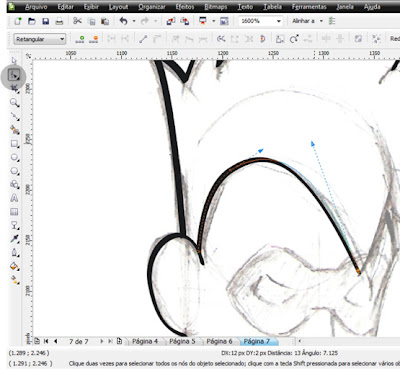Go to the previous page
The width and height of the screenshot is (400, 369).
click(x=55, y=341)
